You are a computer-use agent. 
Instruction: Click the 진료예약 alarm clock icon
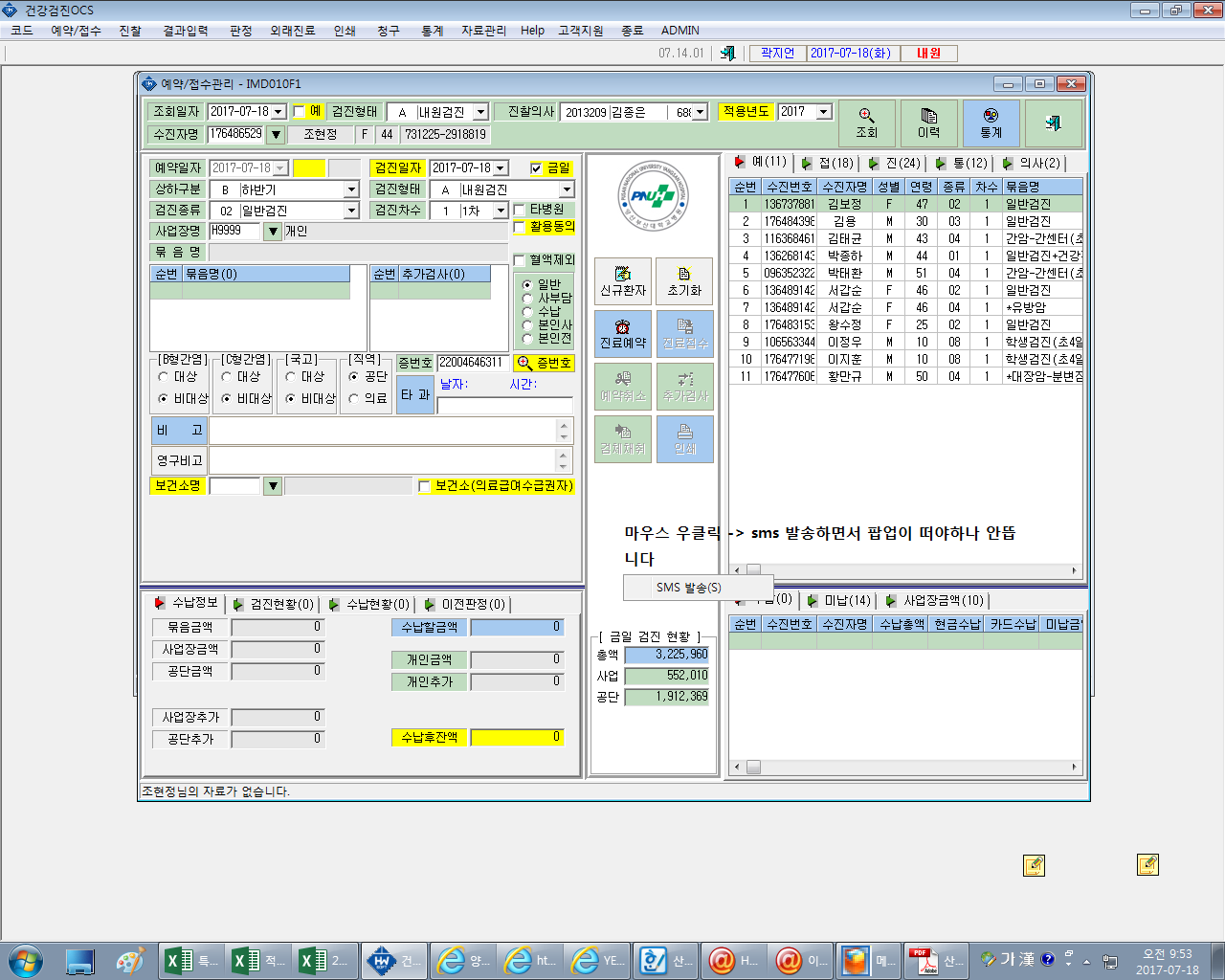click(x=623, y=334)
